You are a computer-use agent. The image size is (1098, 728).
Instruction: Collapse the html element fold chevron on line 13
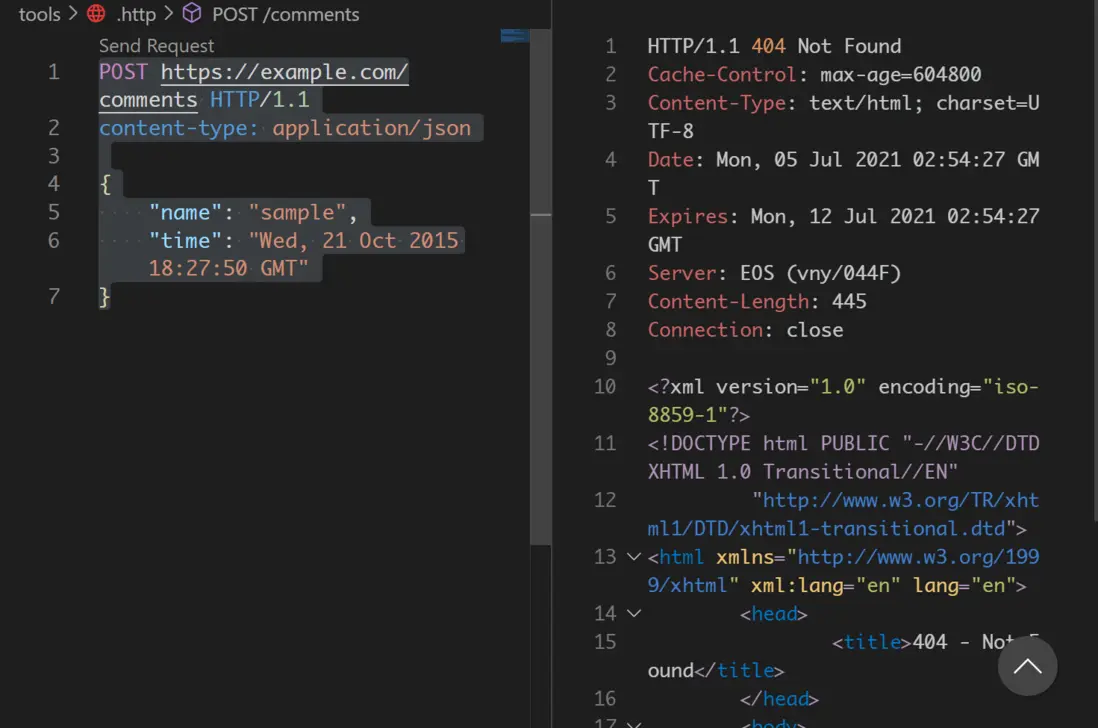click(634, 557)
